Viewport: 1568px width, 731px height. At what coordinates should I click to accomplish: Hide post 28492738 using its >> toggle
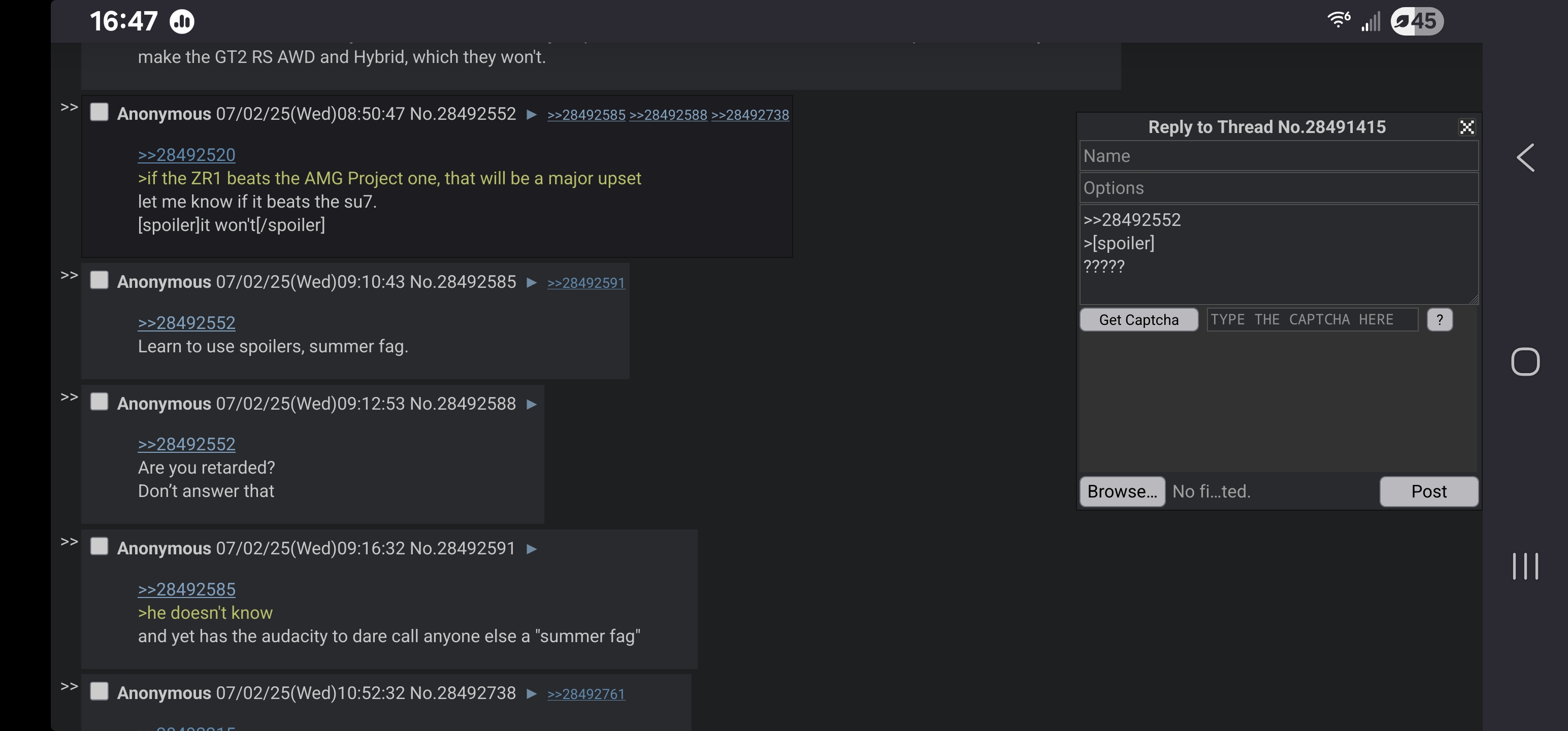[70, 686]
